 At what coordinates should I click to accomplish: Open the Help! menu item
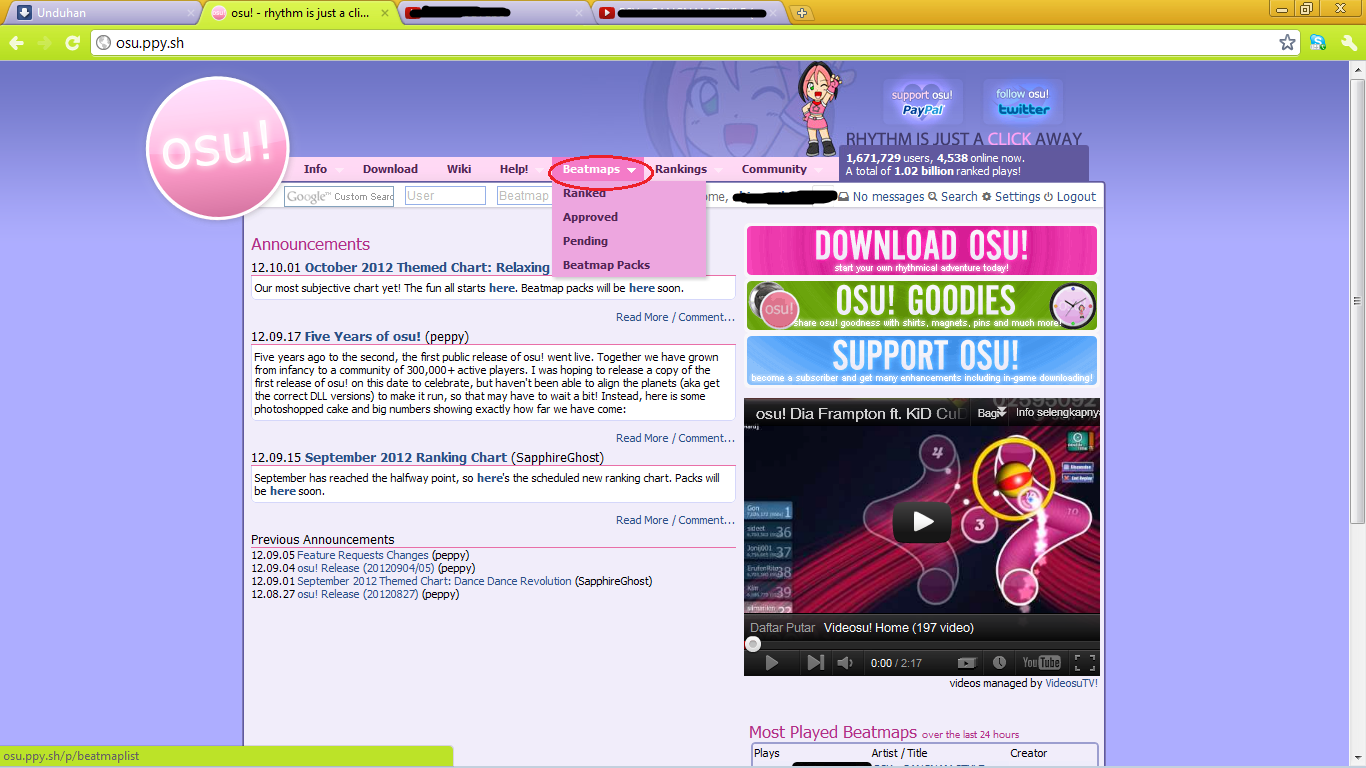pos(514,169)
